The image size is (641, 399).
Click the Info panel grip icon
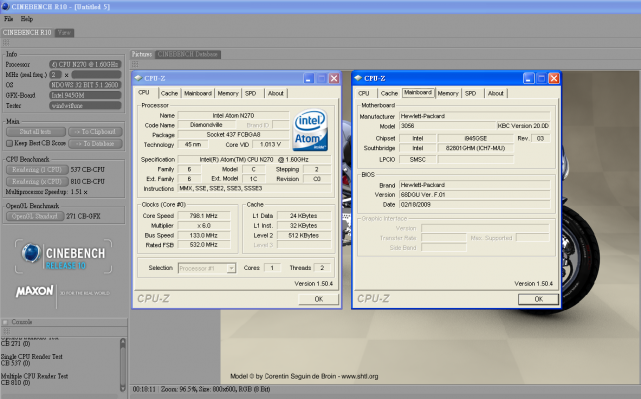[x=6, y=43]
